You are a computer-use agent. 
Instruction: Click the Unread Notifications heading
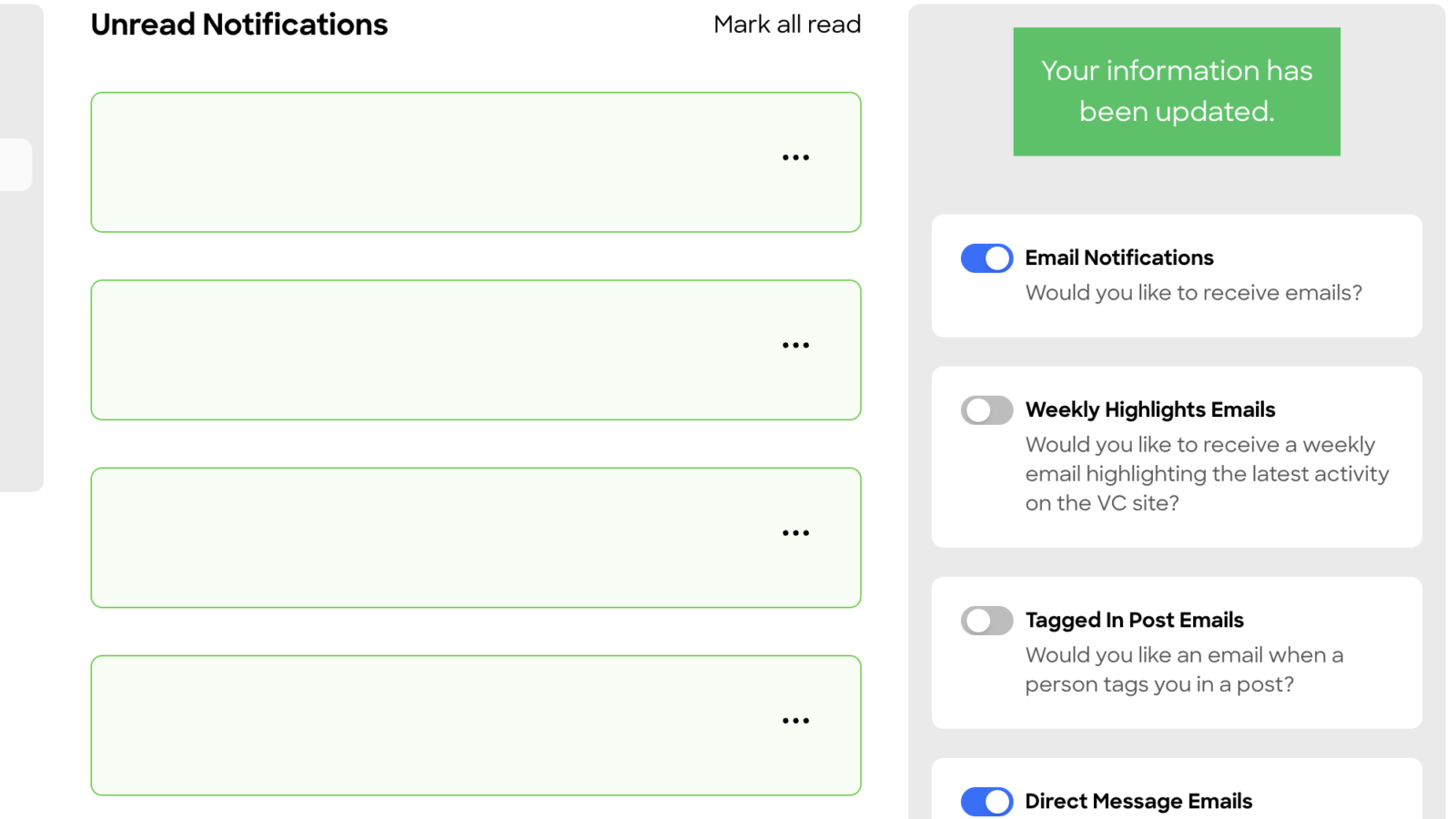tap(239, 25)
